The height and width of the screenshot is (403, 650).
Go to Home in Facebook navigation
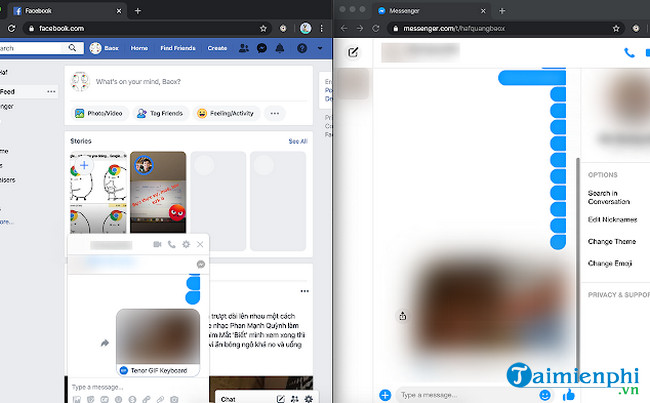(x=140, y=48)
